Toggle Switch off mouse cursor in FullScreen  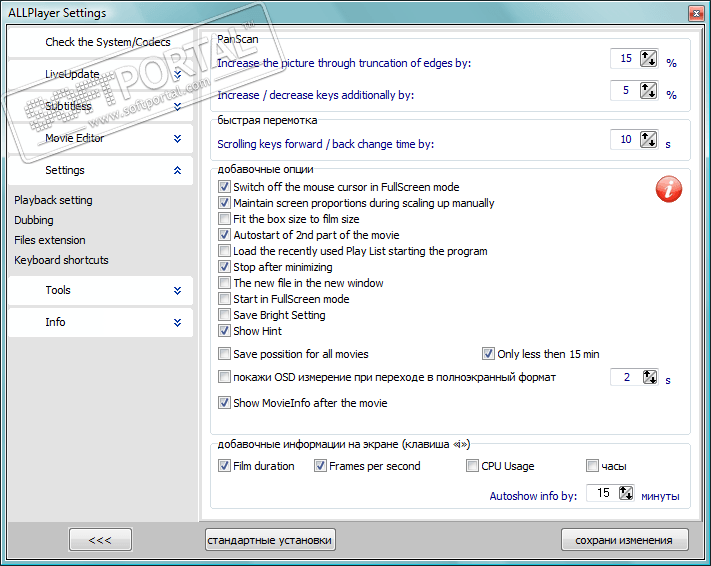pos(224,186)
